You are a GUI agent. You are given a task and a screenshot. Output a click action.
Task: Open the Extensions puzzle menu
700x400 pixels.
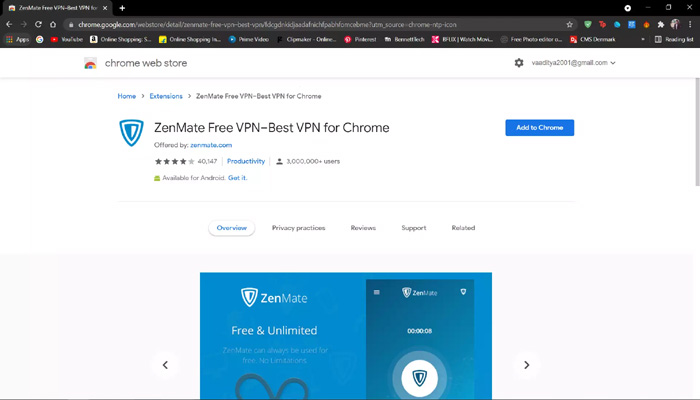(661, 25)
